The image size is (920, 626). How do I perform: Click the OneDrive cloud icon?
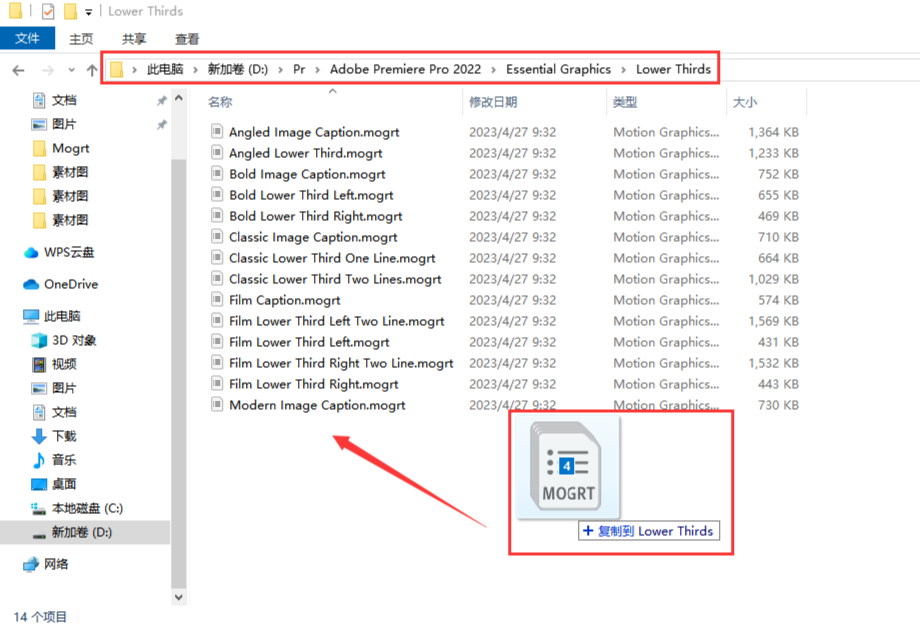(31, 285)
